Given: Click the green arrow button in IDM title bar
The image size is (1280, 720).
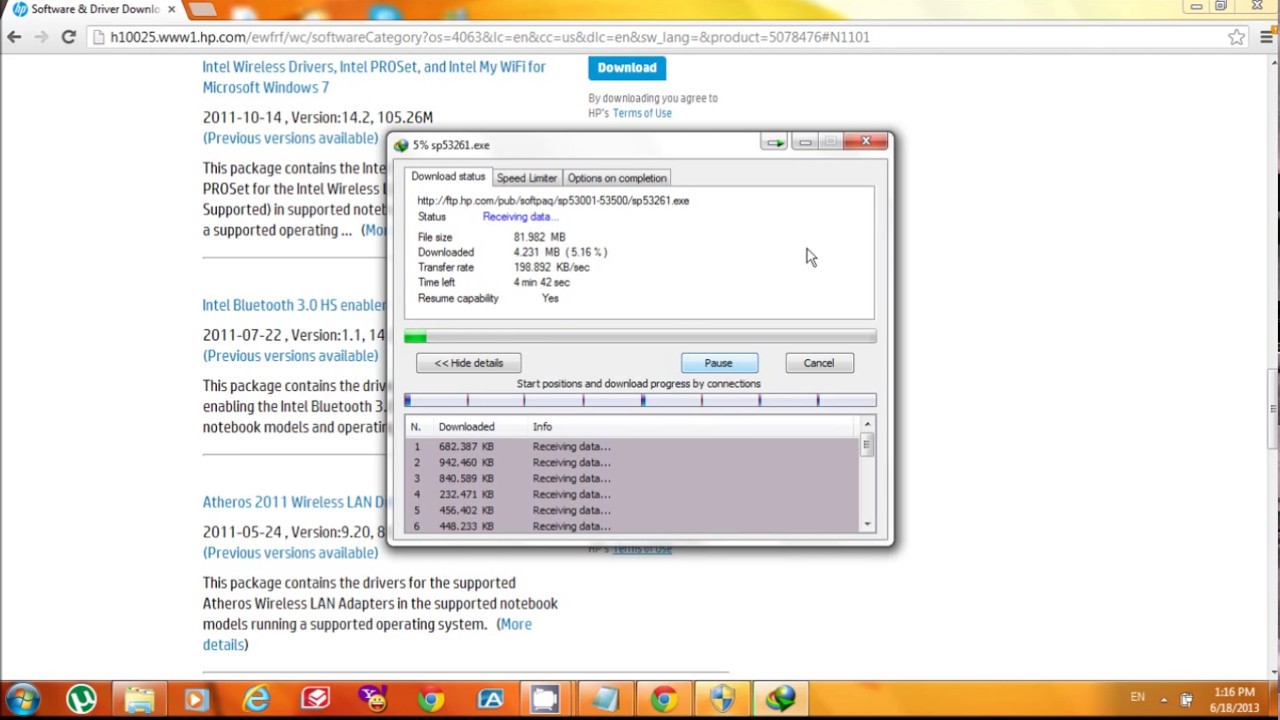Looking at the screenshot, I should [x=774, y=143].
